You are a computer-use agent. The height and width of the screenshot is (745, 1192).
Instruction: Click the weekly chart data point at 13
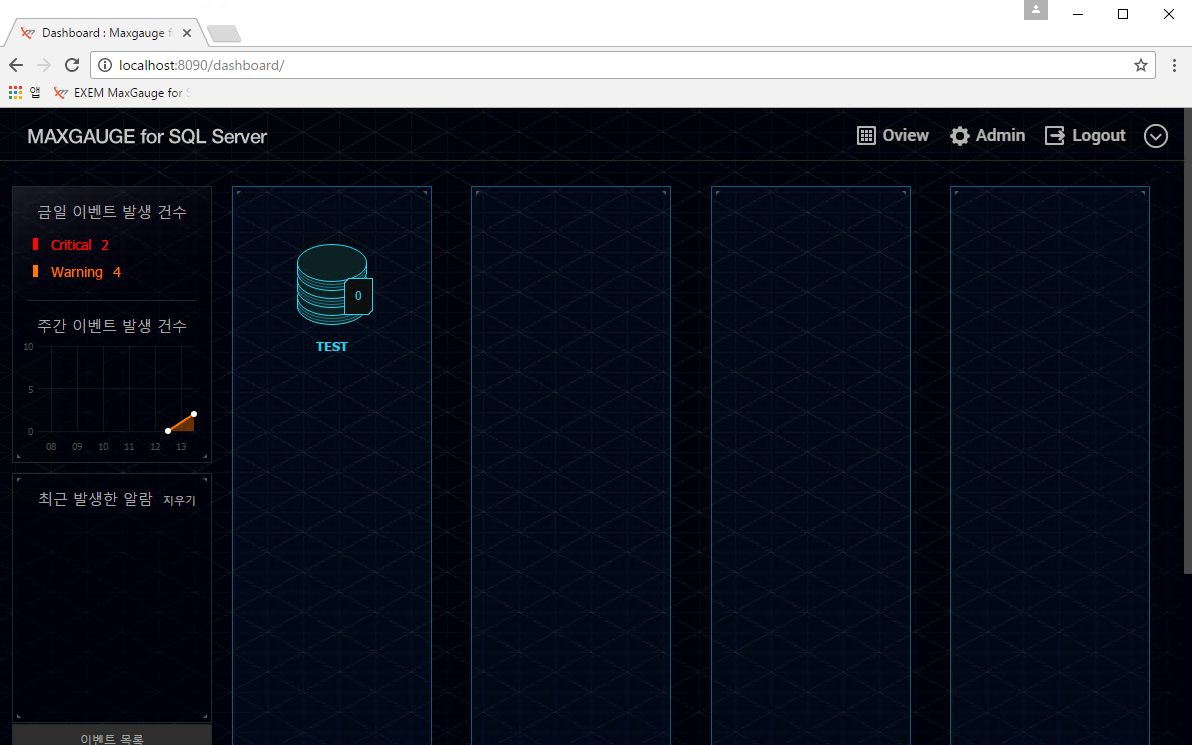pos(194,414)
